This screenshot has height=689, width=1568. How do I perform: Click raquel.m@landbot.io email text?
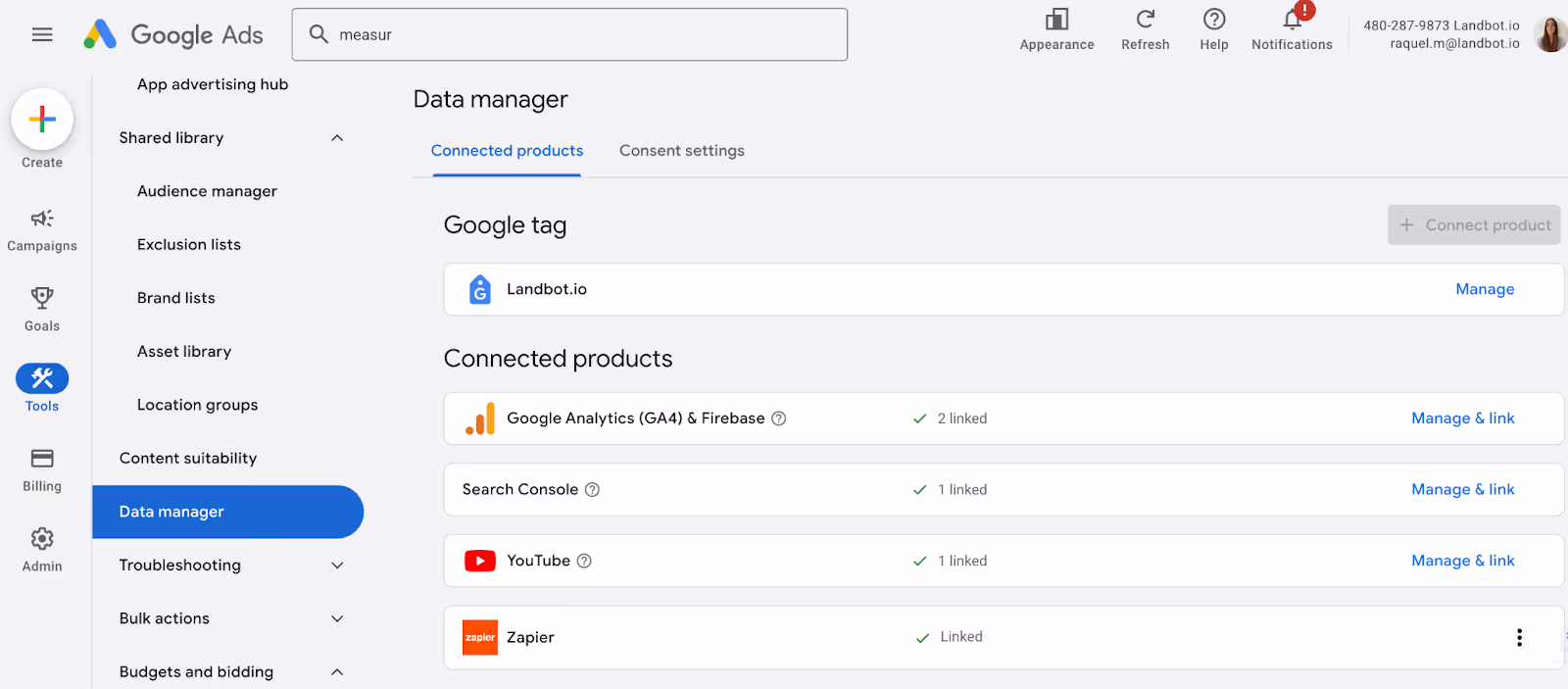pos(1454,43)
